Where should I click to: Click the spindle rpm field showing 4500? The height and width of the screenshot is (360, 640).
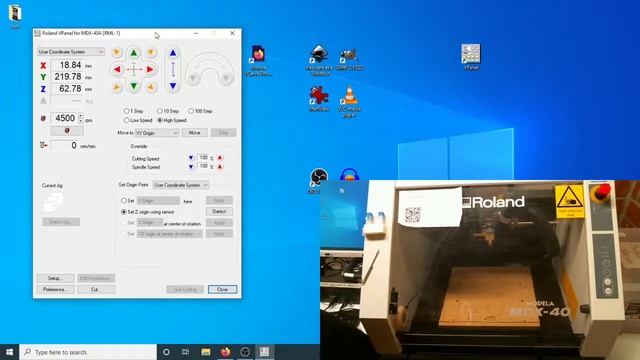(x=64, y=118)
